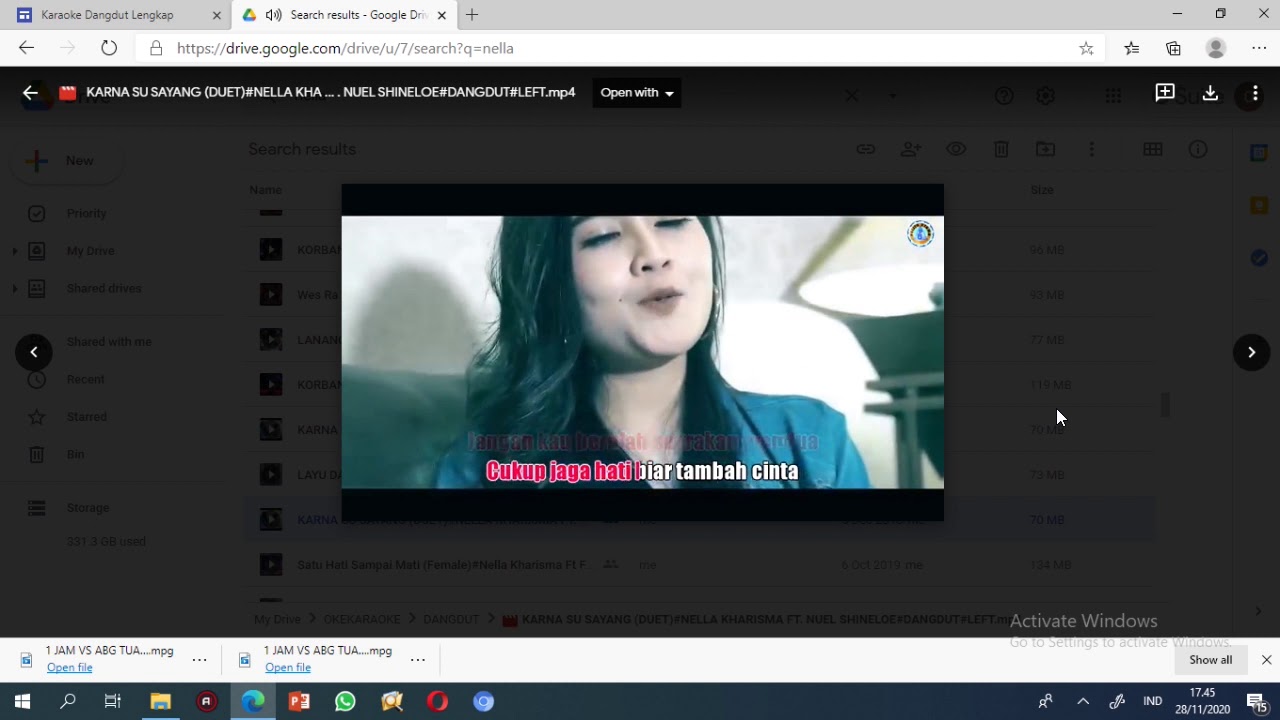Download the video file
The image size is (1280, 720).
pos(1210,93)
